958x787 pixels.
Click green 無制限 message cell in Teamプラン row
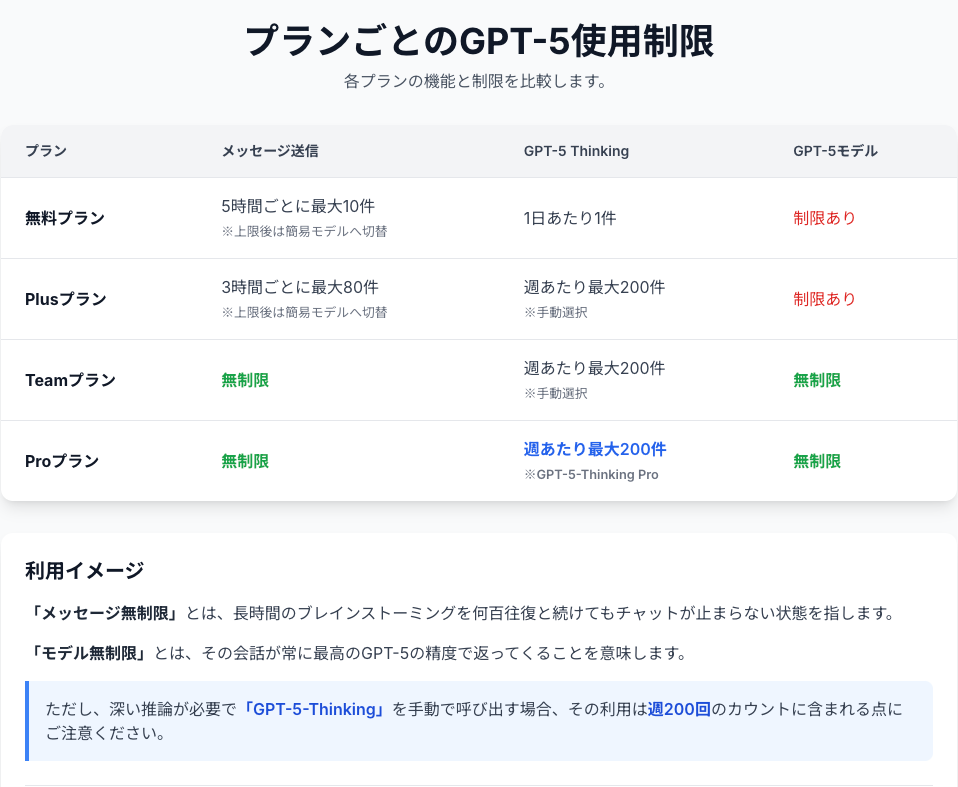pyautogui.click(x=245, y=380)
